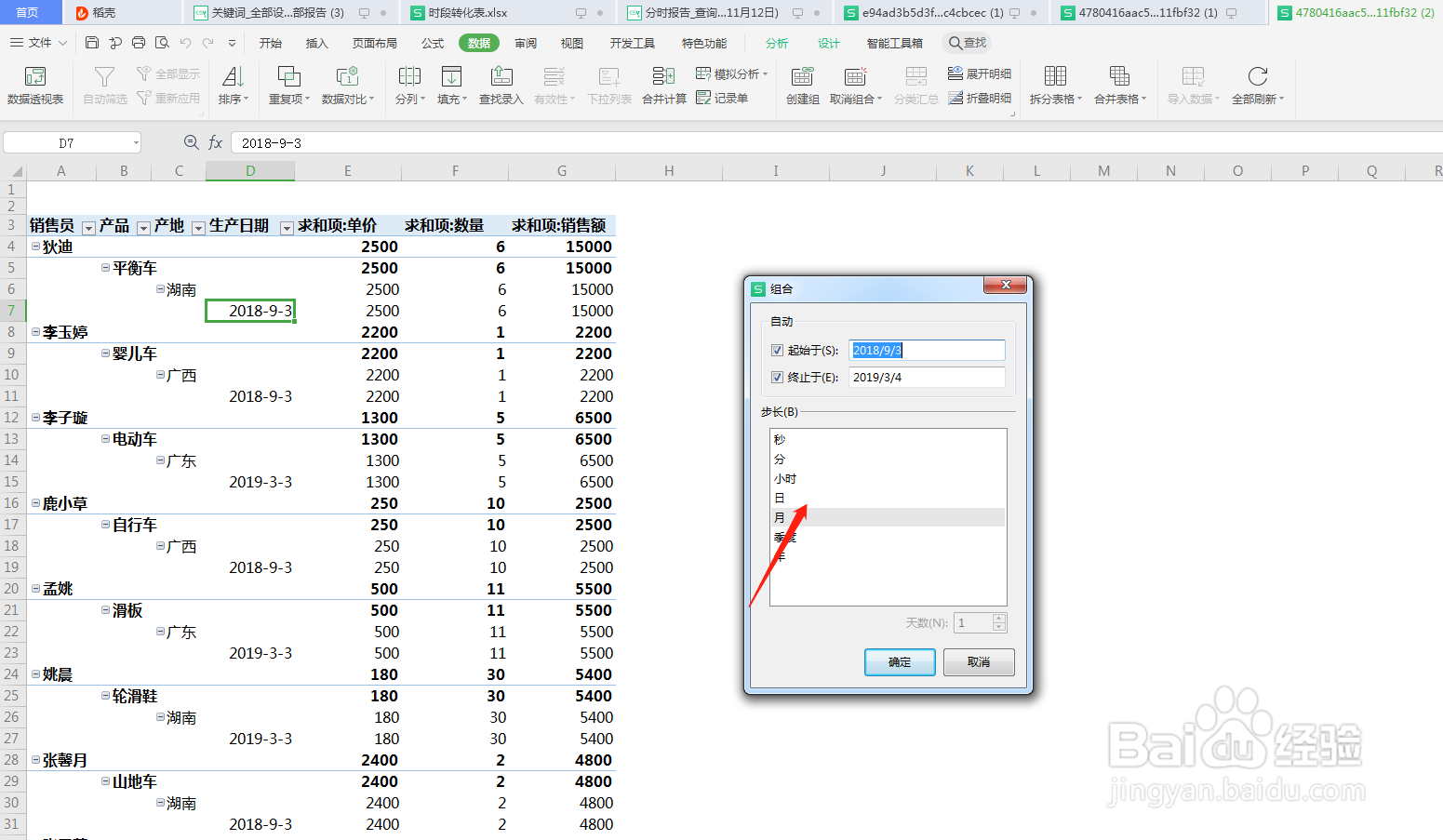This screenshot has height=840, width=1443.
Task: Click the 排序 sort icon
Action: click(233, 76)
